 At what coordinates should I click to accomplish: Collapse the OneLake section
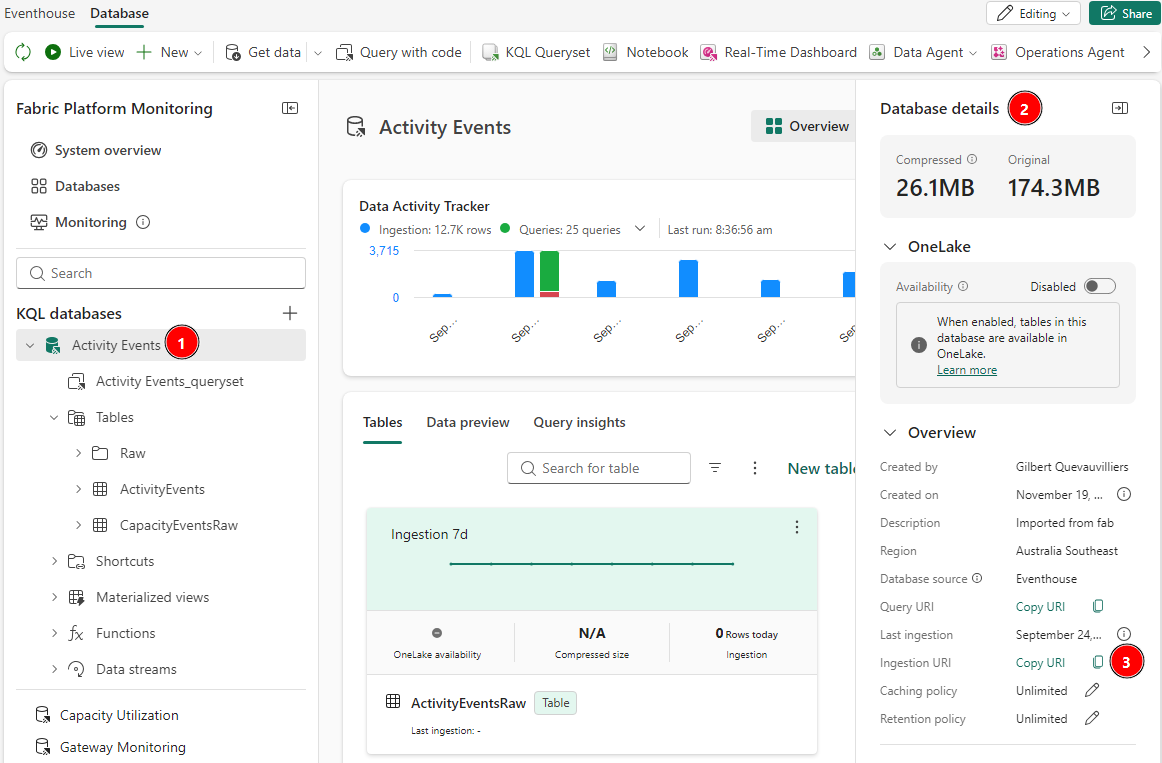[890, 247]
